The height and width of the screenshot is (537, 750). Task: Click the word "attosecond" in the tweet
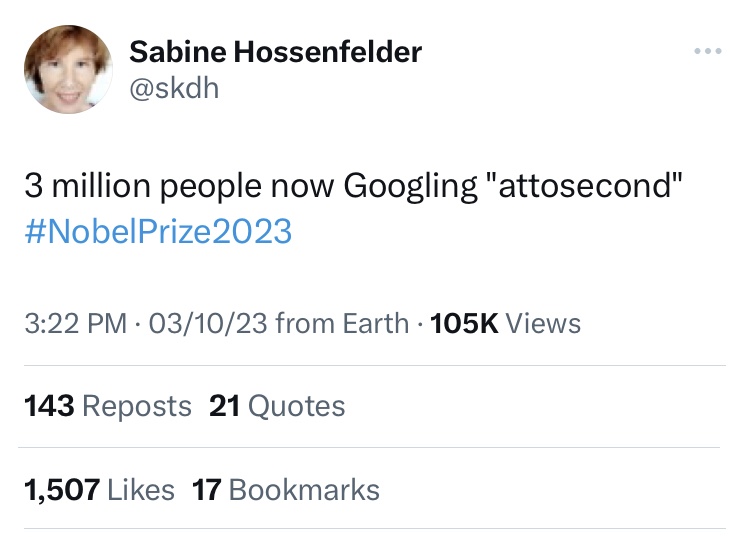click(584, 187)
